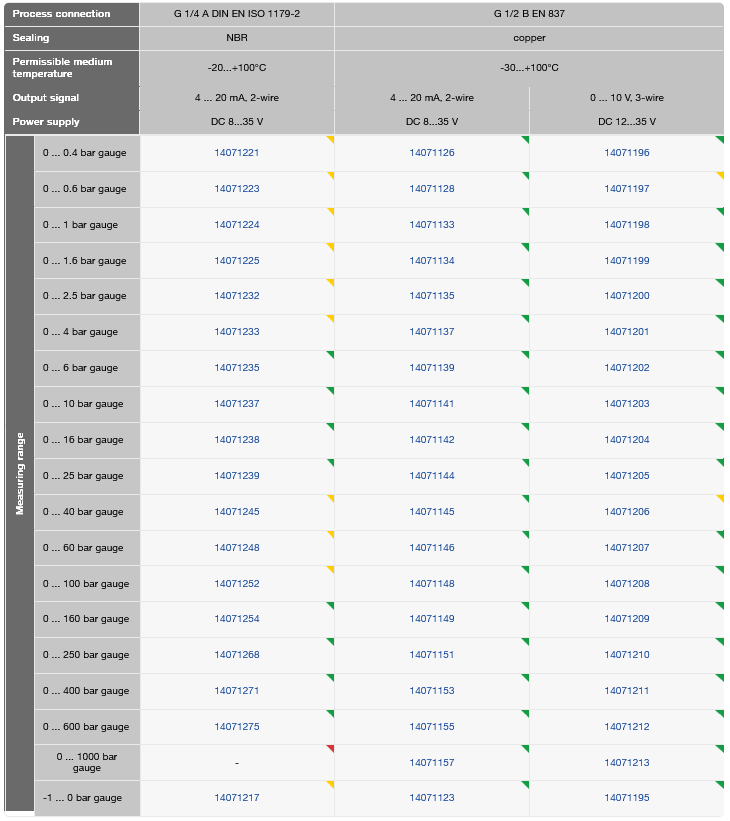This screenshot has height=821, width=730.
Task: Click the 0 ... 25 bar gauge row label
Action: tap(87, 476)
